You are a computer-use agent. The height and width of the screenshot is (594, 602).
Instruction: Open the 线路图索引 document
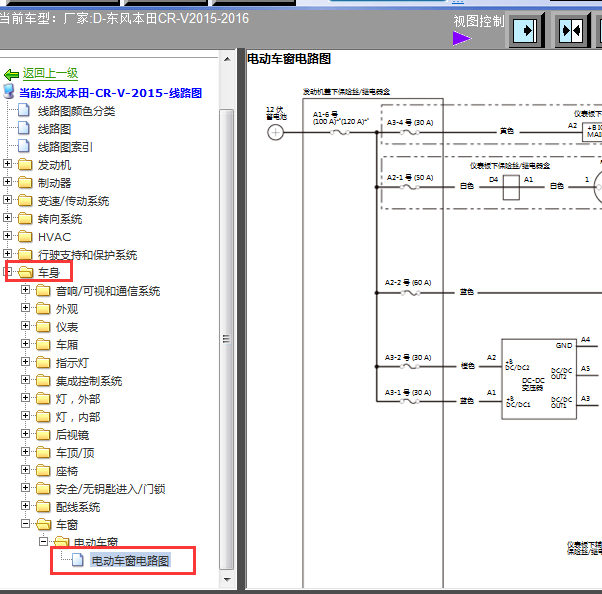click(x=65, y=147)
